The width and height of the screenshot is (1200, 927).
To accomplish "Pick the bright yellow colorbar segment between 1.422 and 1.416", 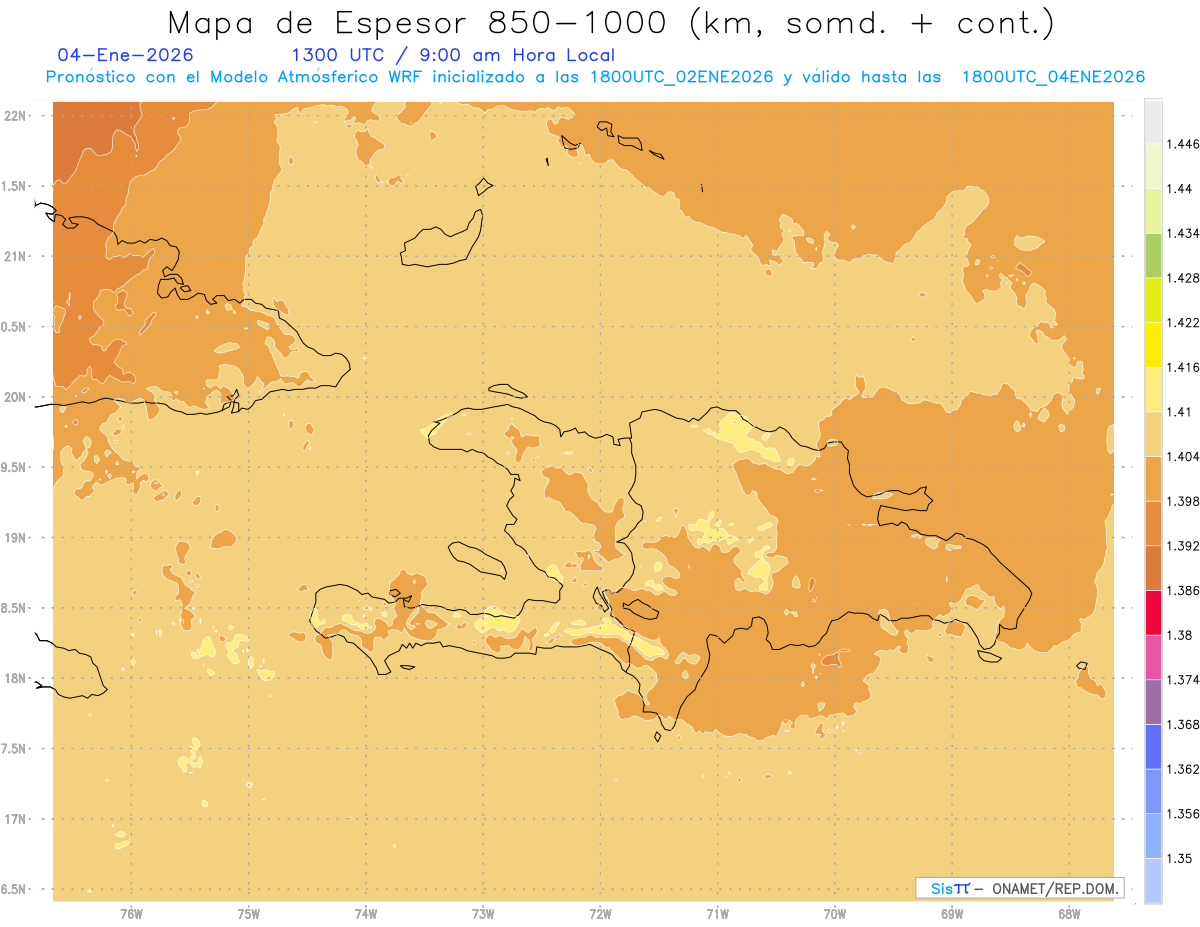I will pyautogui.click(x=1153, y=345).
